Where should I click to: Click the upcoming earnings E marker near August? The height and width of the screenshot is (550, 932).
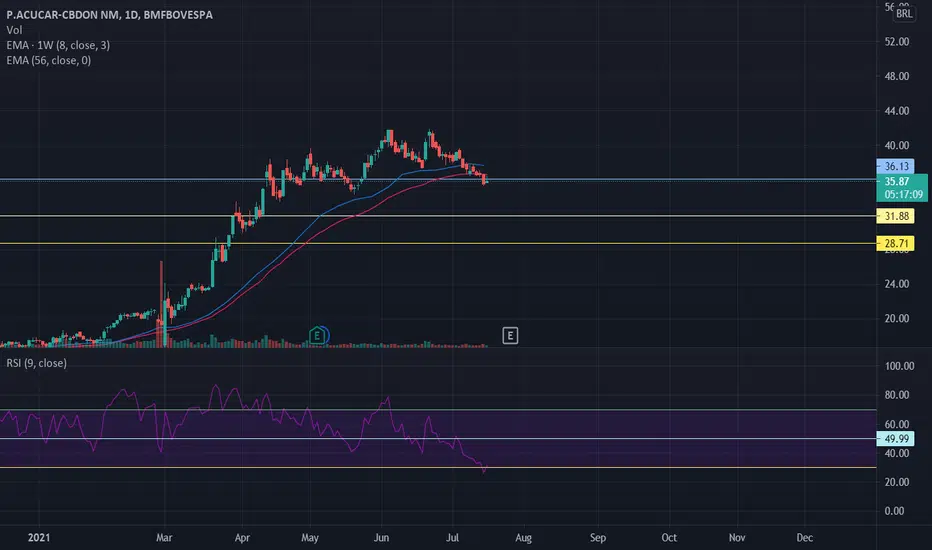point(510,336)
